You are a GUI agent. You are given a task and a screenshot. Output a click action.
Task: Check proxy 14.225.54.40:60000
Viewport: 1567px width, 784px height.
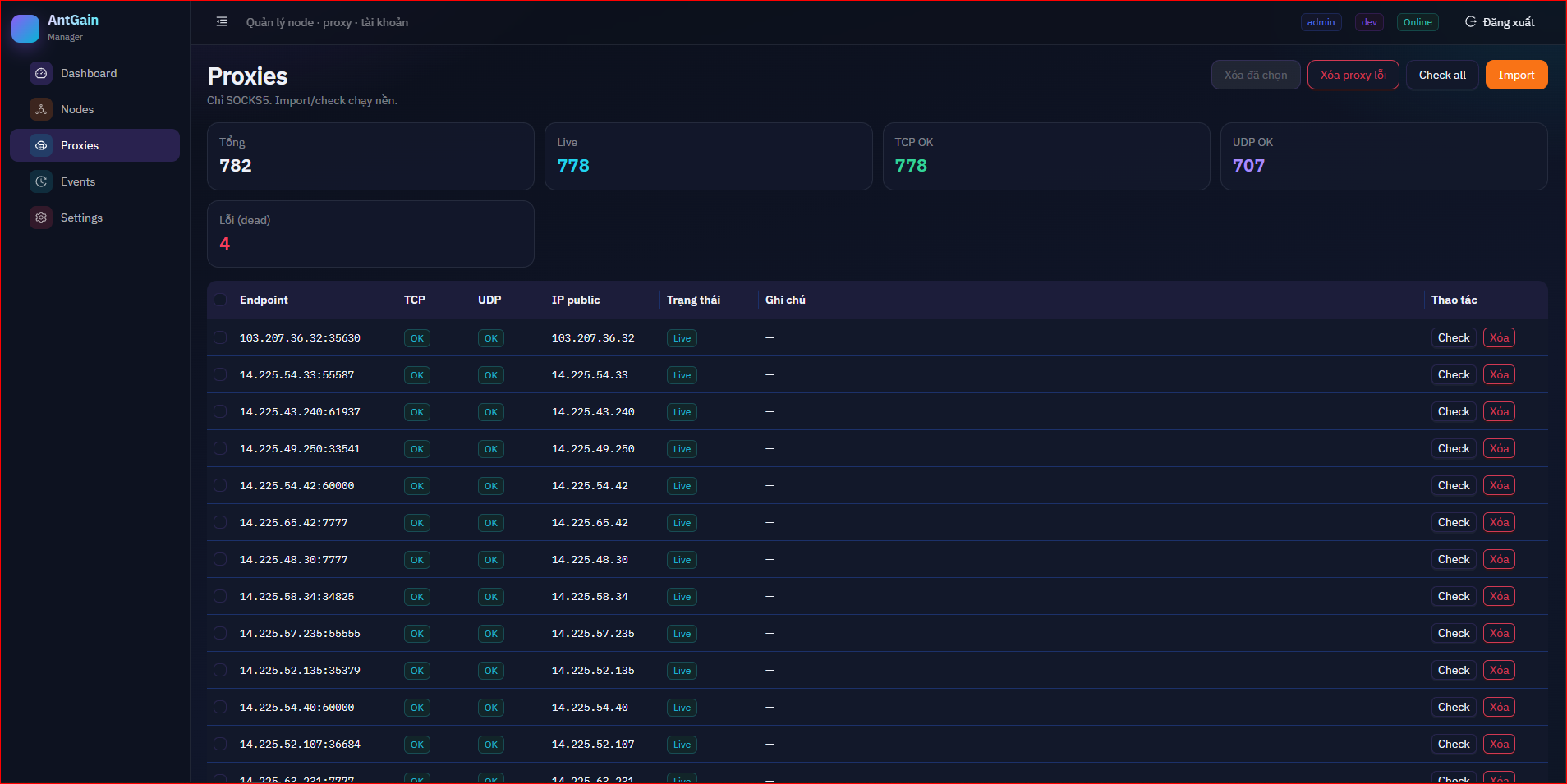click(1454, 707)
